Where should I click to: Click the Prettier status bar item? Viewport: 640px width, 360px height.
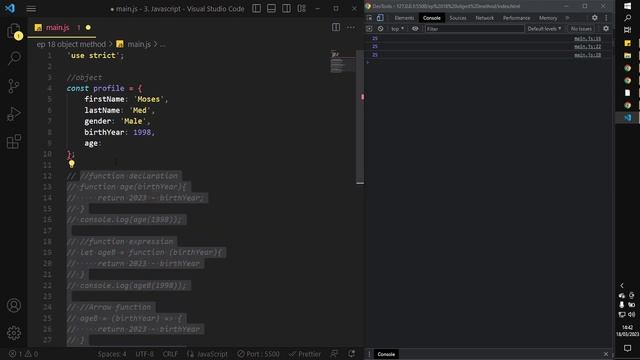pyautogui.click(x=305, y=354)
